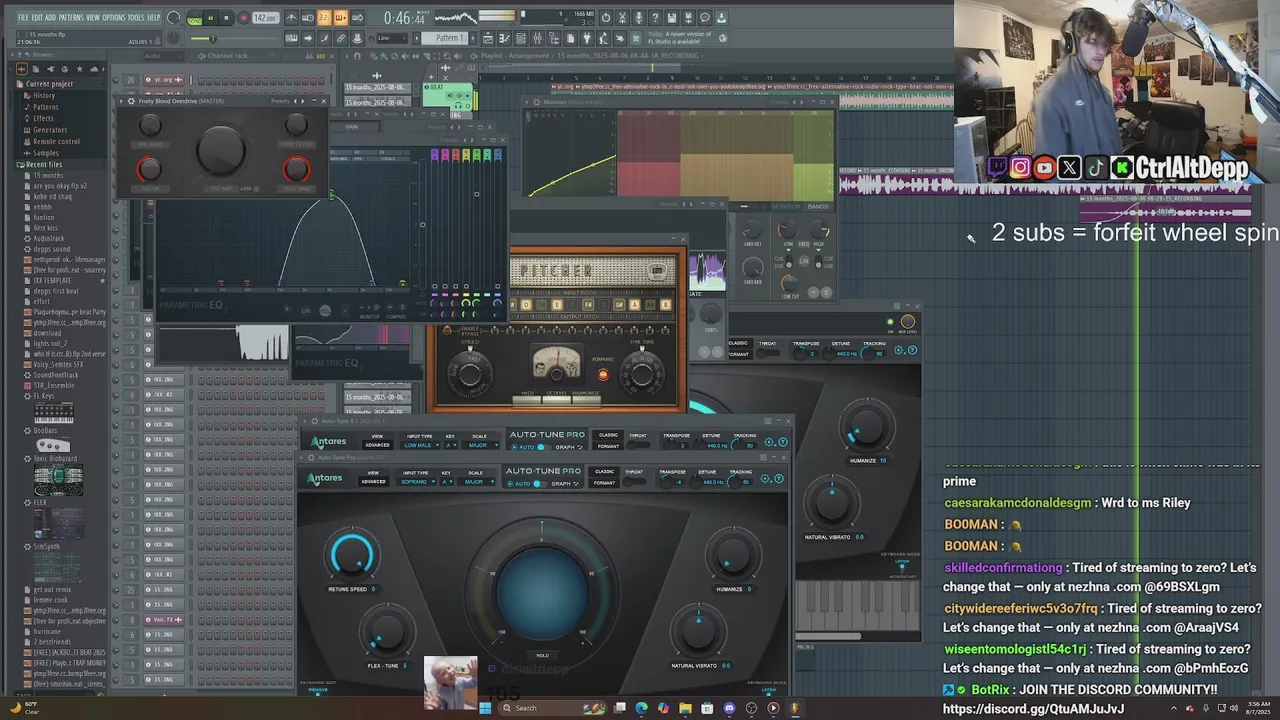Open the PATTERNS menu

pyautogui.click(x=71, y=17)
